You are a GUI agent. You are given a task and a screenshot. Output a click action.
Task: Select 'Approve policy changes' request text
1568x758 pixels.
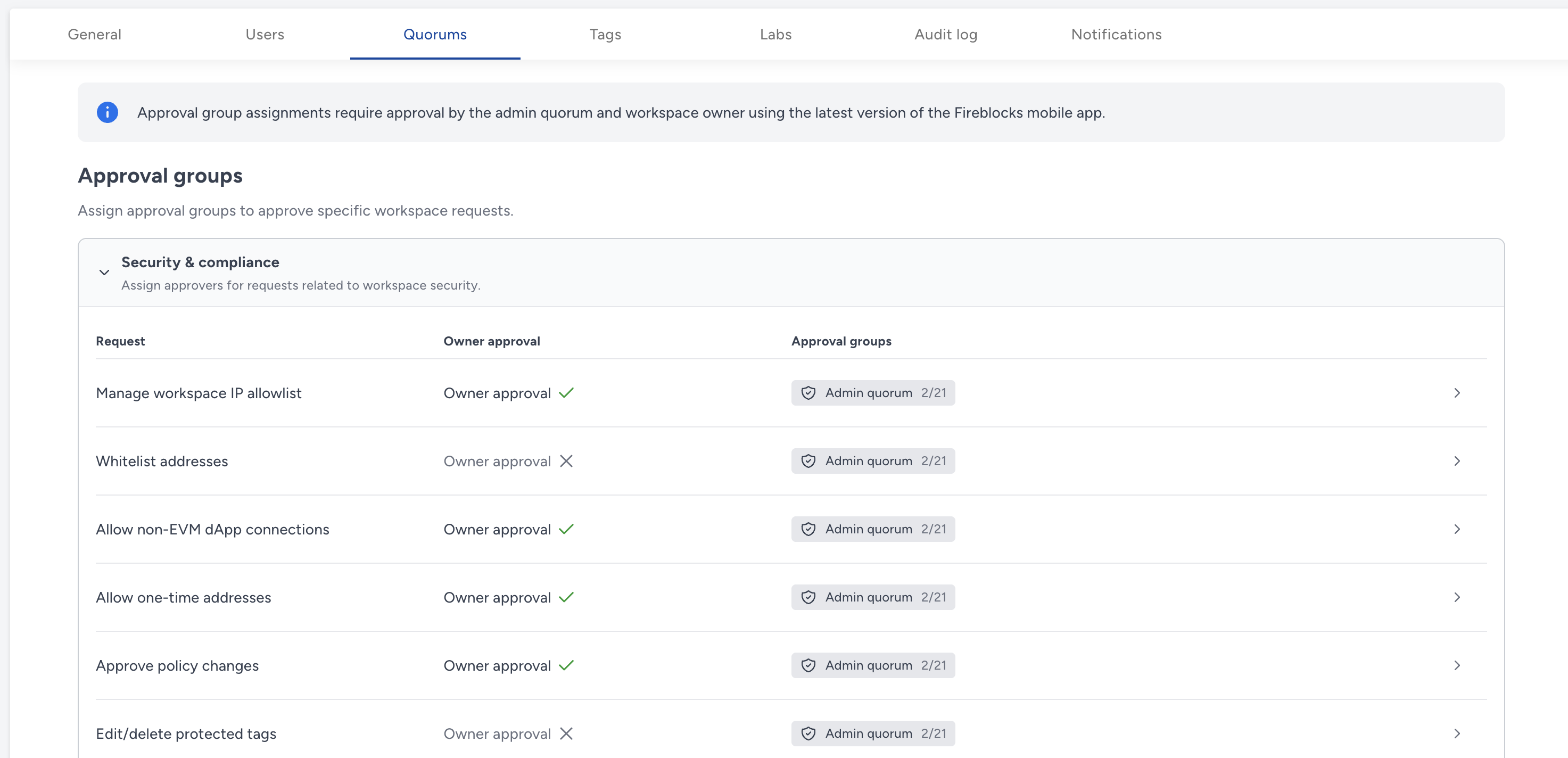[177, 666]
